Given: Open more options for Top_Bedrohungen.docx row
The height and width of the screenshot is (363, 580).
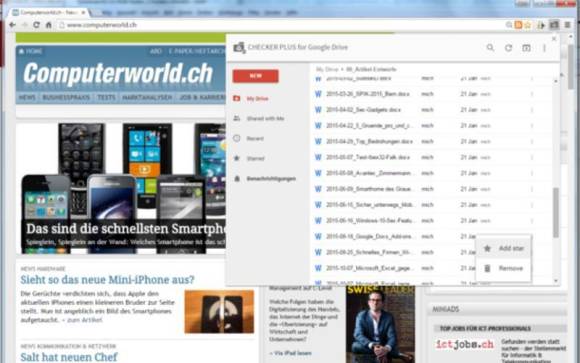Looking at the screenshot, I should (532, 142).
